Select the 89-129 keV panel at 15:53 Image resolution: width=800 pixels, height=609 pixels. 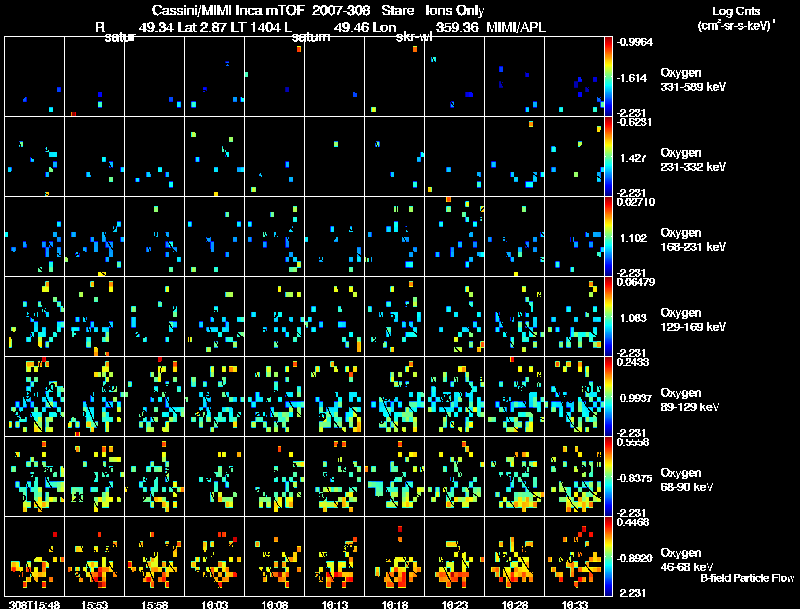click(94, 397)
